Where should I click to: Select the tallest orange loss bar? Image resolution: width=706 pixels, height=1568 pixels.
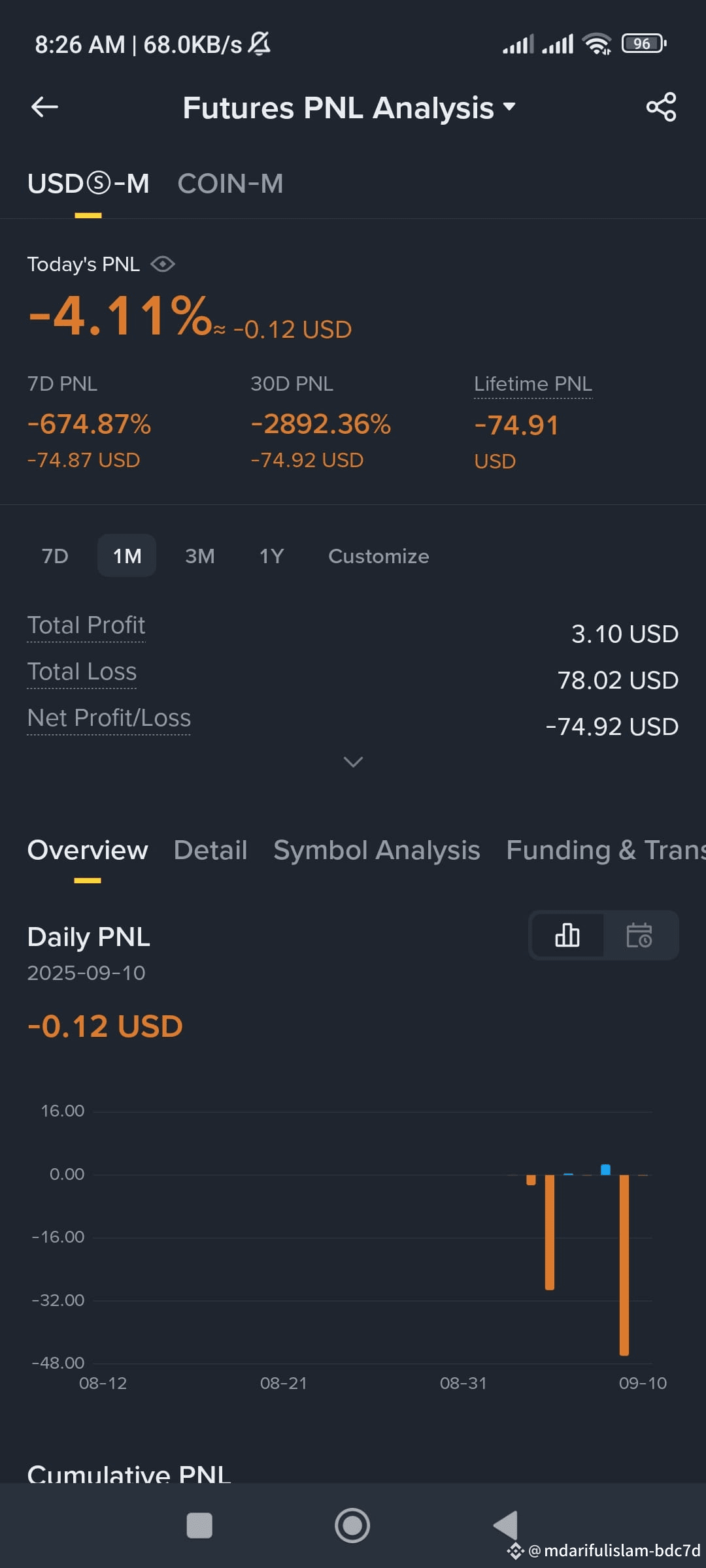[624, 1264]
